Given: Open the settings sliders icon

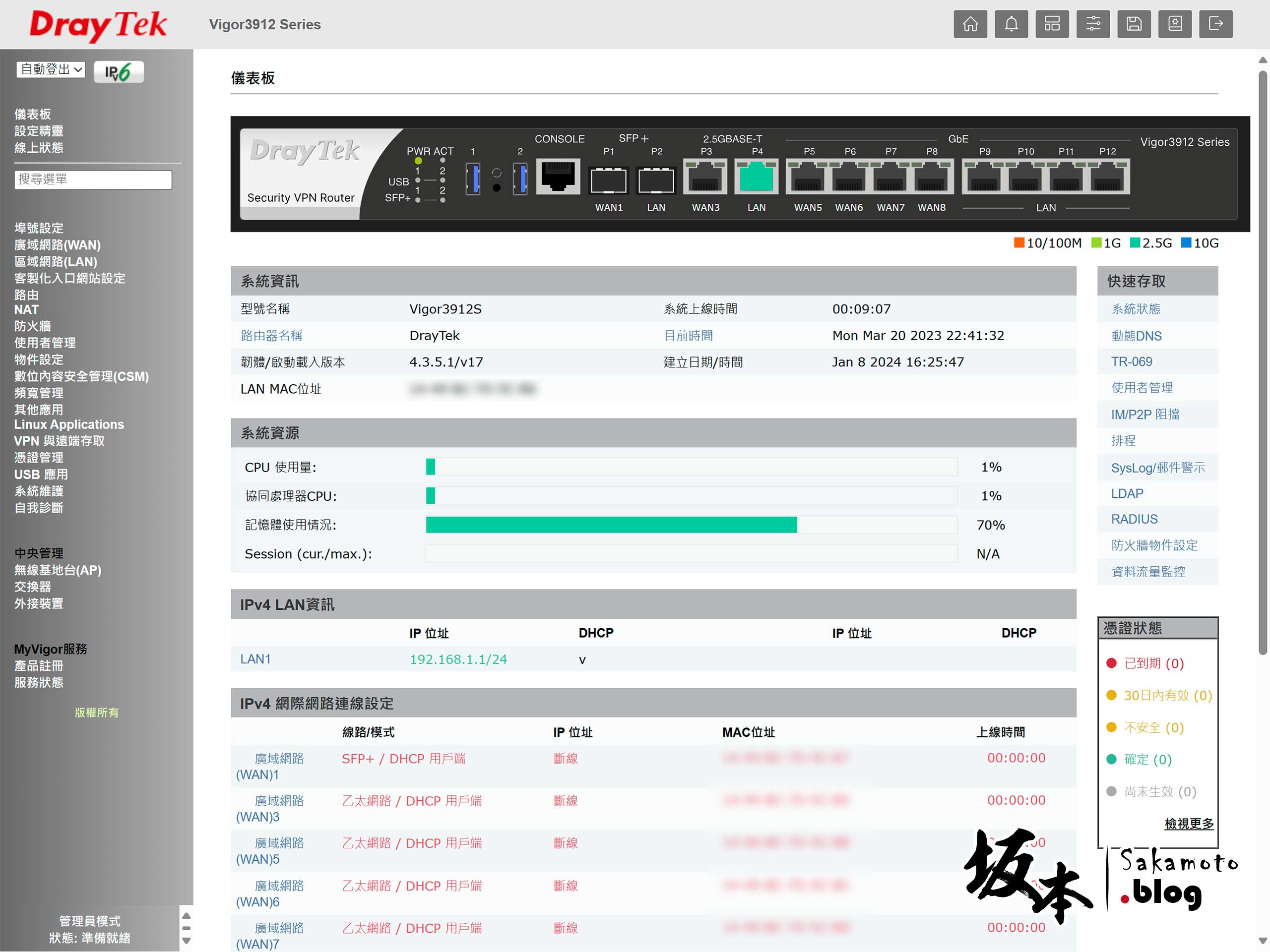Looking at the screenshot, I should pyautogui.click(x=1092, y=24).
